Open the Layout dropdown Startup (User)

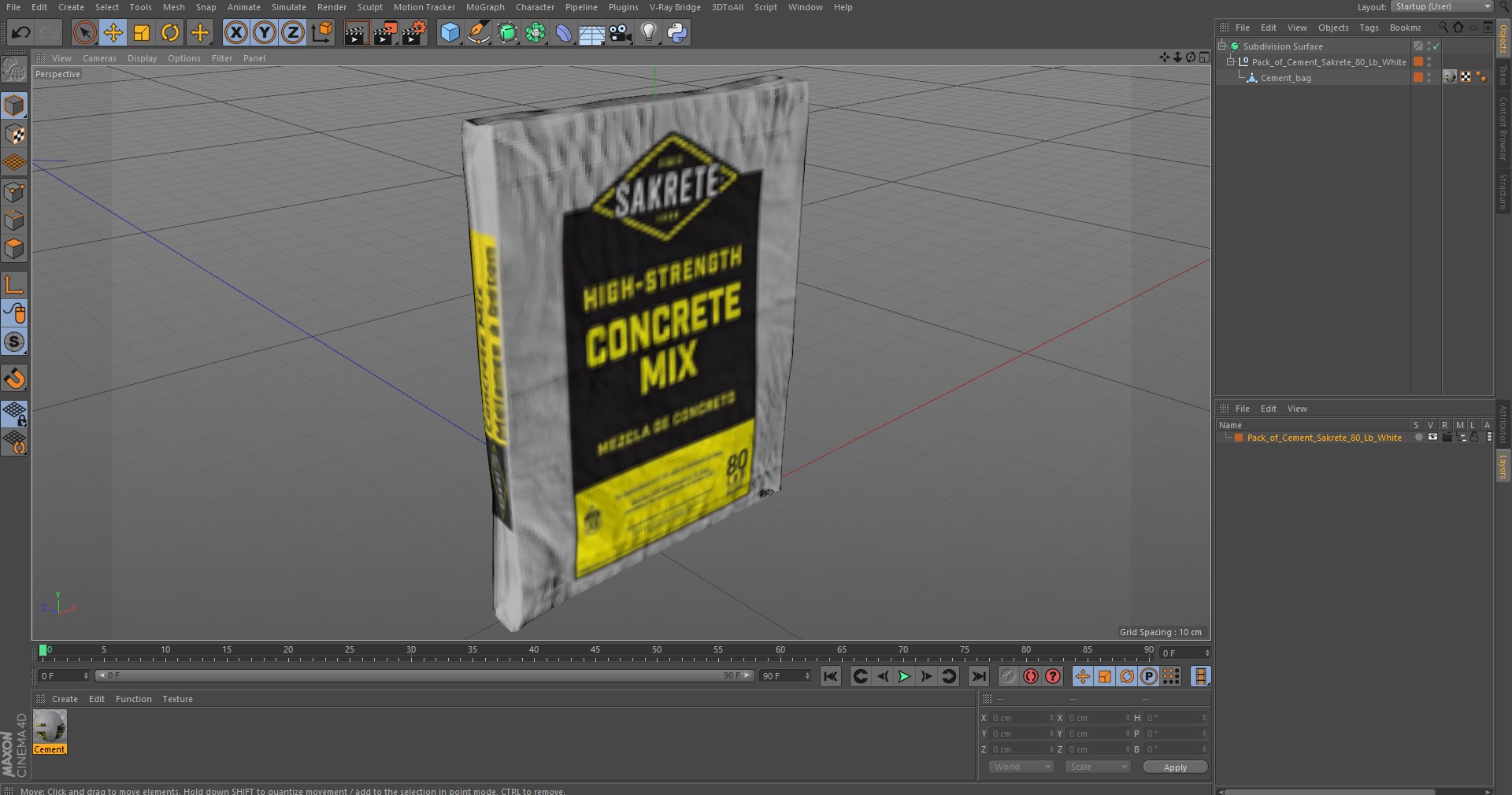(1442, 6)
